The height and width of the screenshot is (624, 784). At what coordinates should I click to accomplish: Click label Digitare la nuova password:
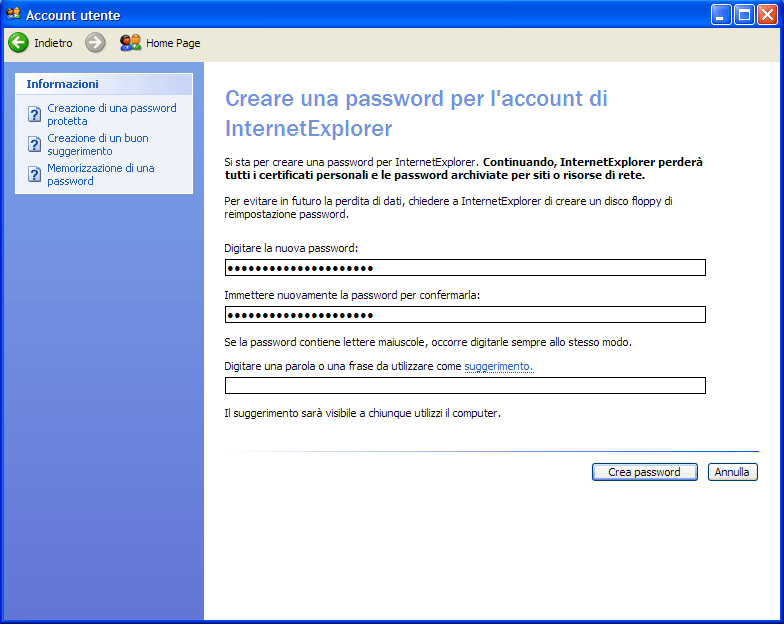pos(291,248)
